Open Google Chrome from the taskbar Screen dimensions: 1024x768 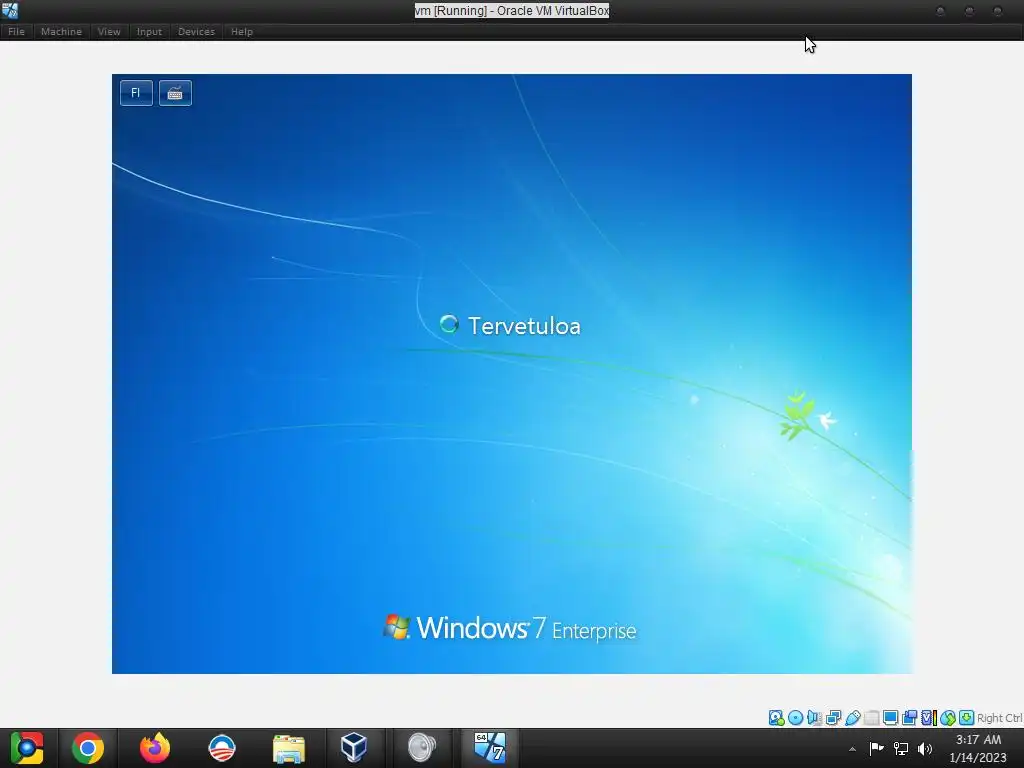click(x=88, y=748)
